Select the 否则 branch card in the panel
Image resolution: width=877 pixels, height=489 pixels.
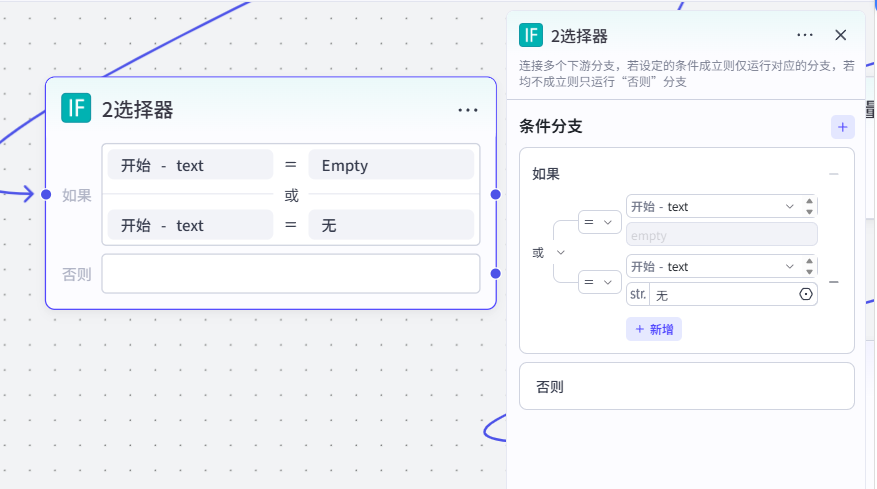(x=686, y=386)
